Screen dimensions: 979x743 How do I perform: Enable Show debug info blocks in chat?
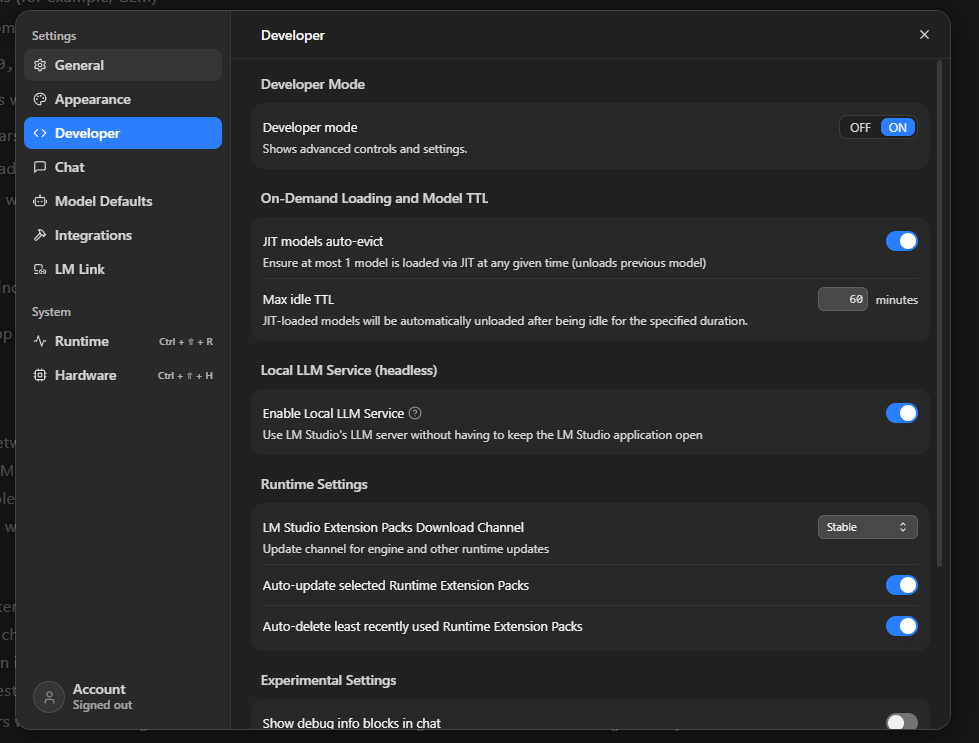point(901,722)
